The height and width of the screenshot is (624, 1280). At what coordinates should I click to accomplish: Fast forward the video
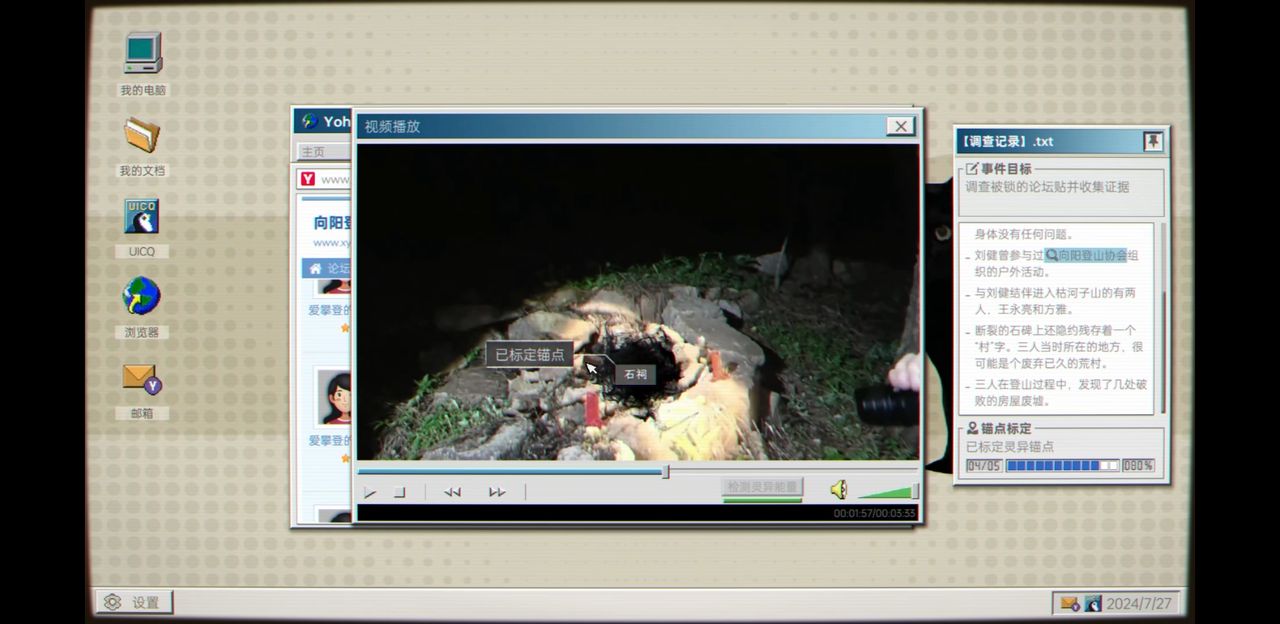coord(496,492)
